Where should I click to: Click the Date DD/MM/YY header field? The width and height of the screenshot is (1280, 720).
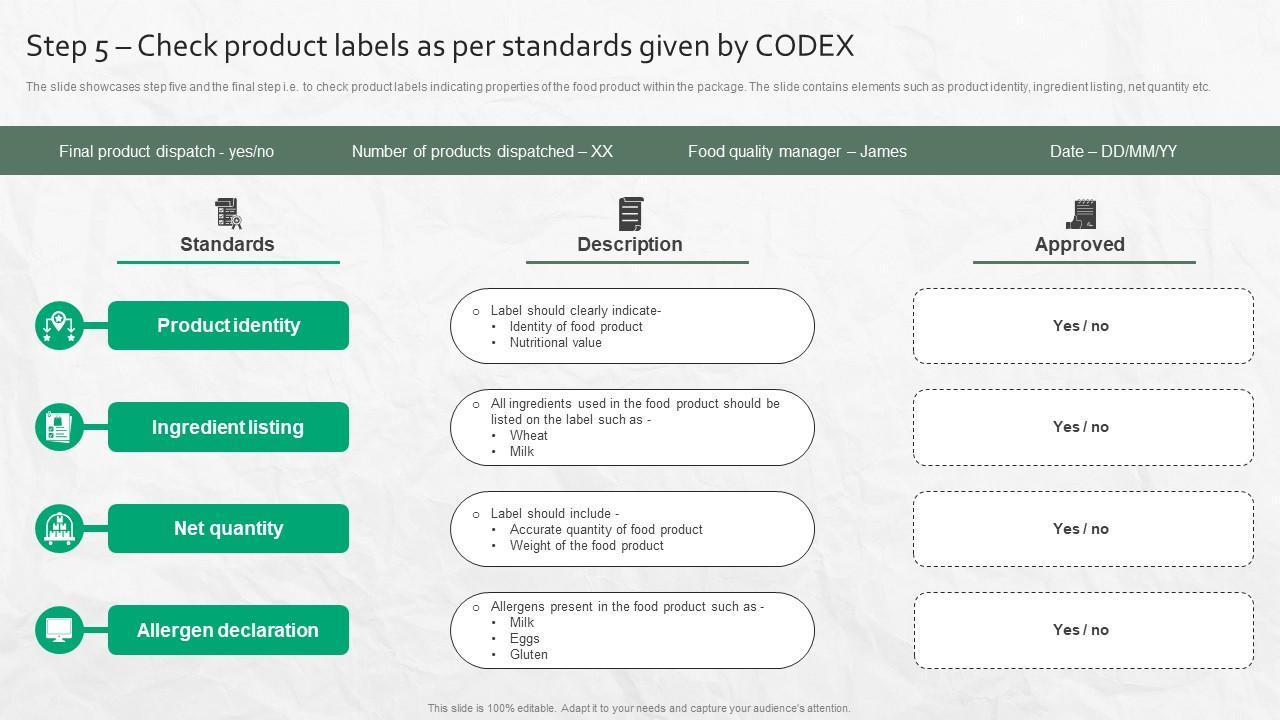point(1113,151)
